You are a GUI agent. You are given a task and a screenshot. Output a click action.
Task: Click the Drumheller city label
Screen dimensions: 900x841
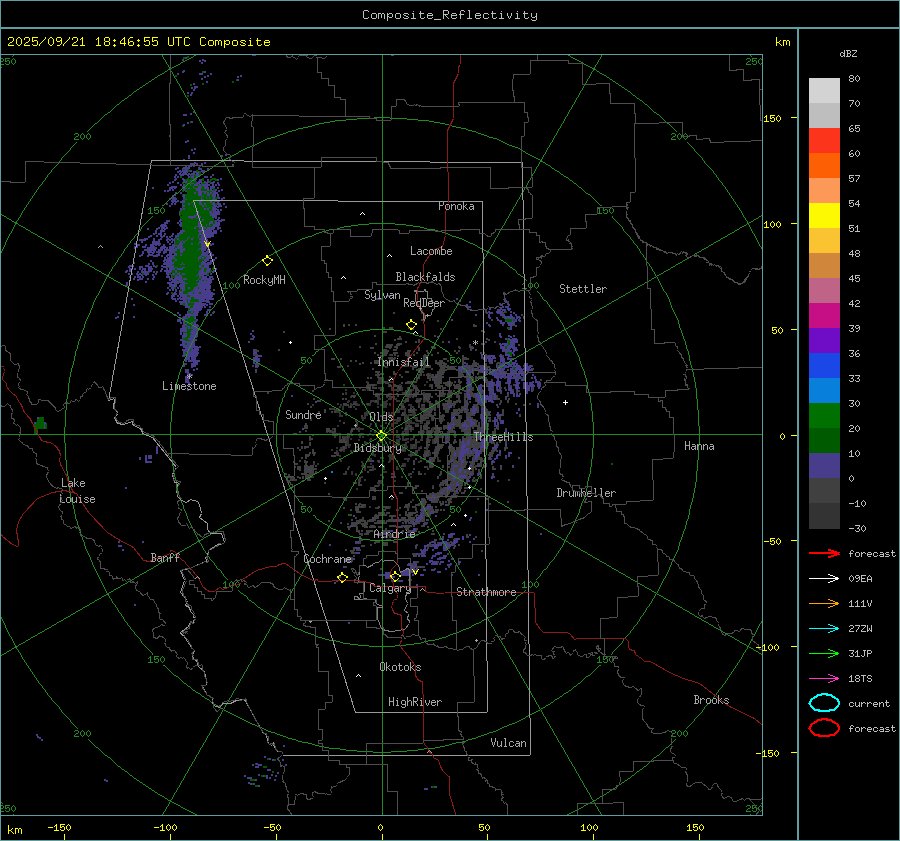[586, 493]
